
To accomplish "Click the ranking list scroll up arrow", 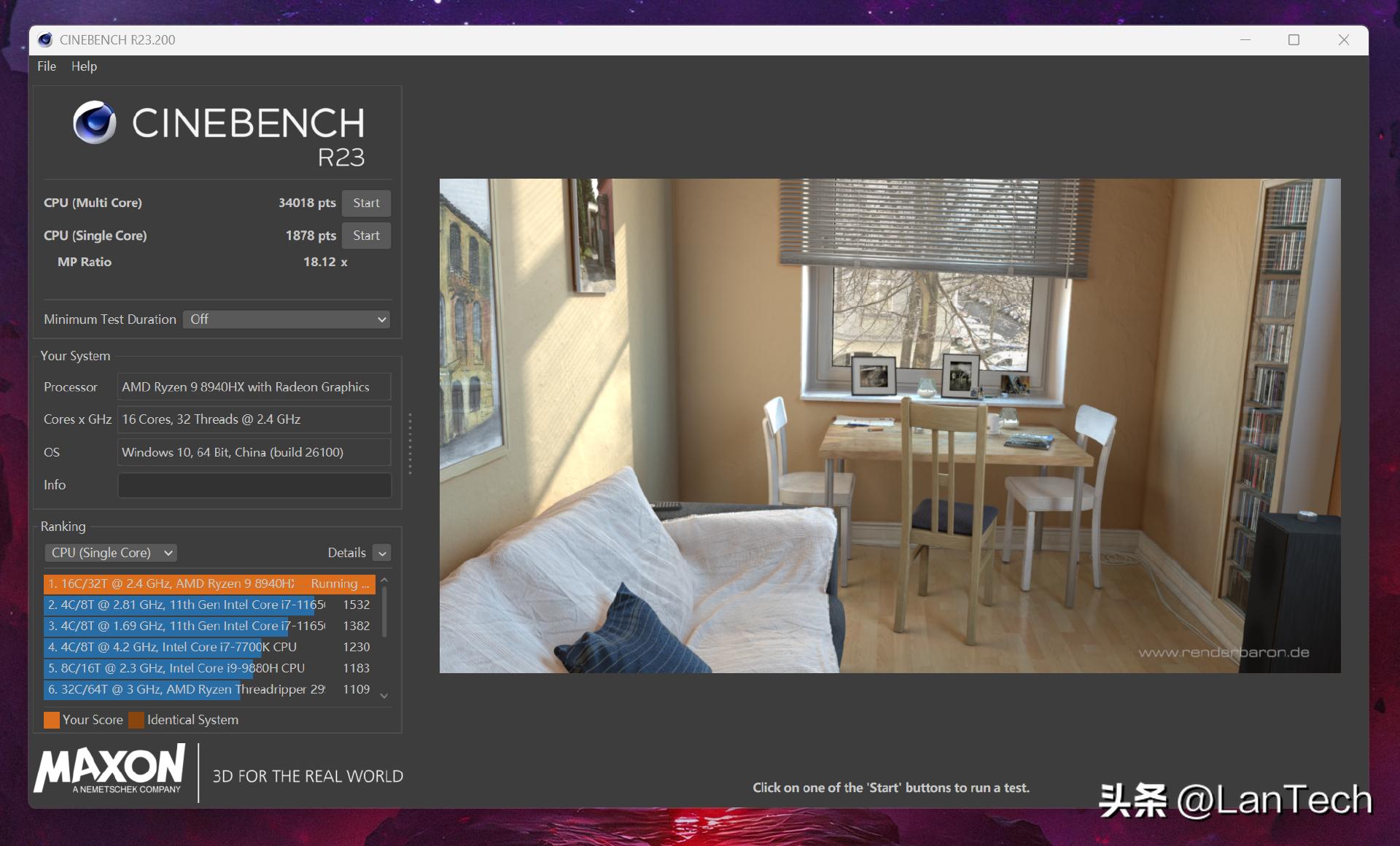I will pyautogui.click(x=384, y=581).
